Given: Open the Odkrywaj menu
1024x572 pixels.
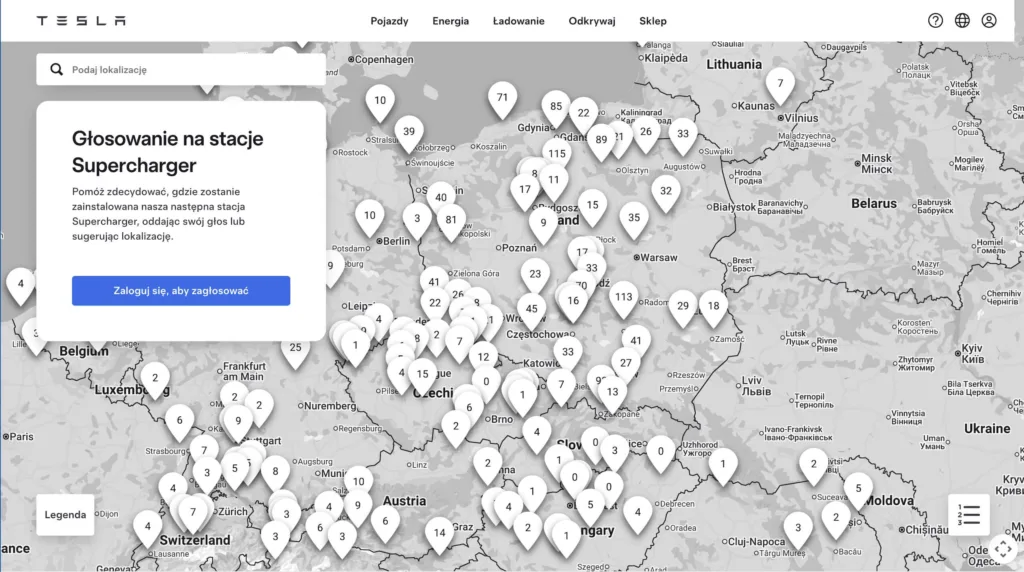Looking at the screenshot, I should pos(592,21).
